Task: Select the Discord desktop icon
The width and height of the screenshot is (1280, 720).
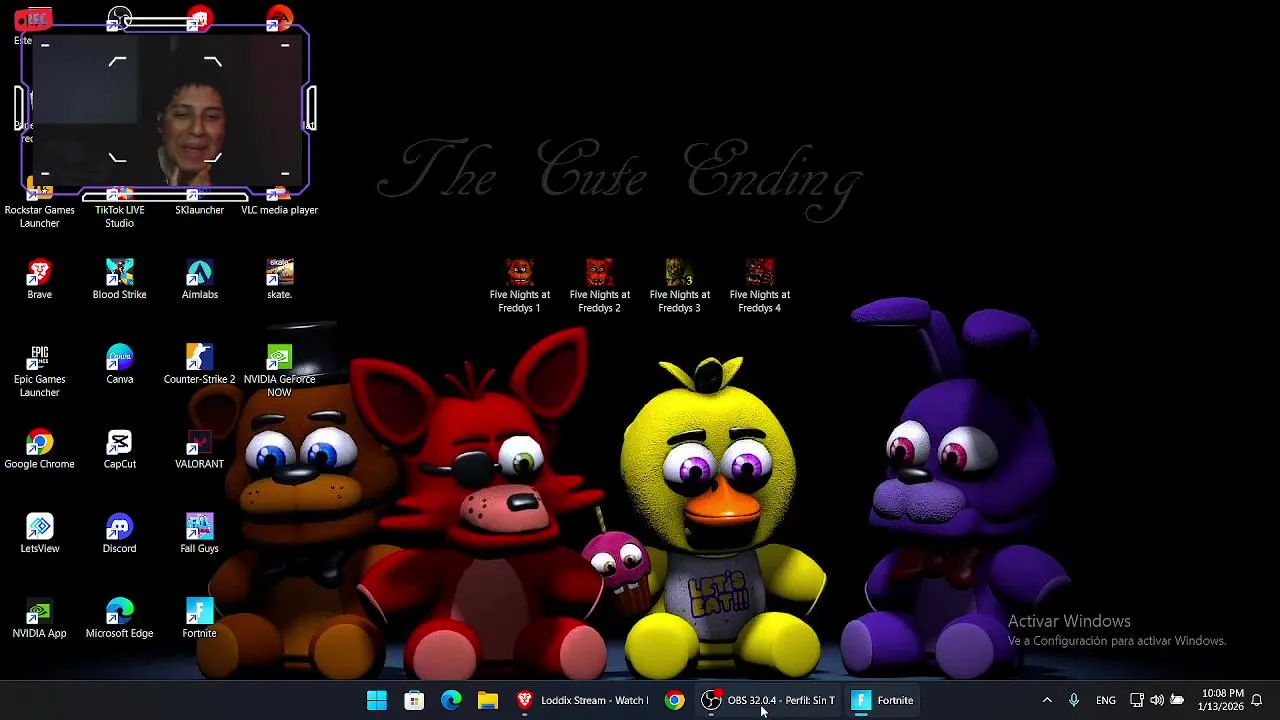Action: point(119,533)
